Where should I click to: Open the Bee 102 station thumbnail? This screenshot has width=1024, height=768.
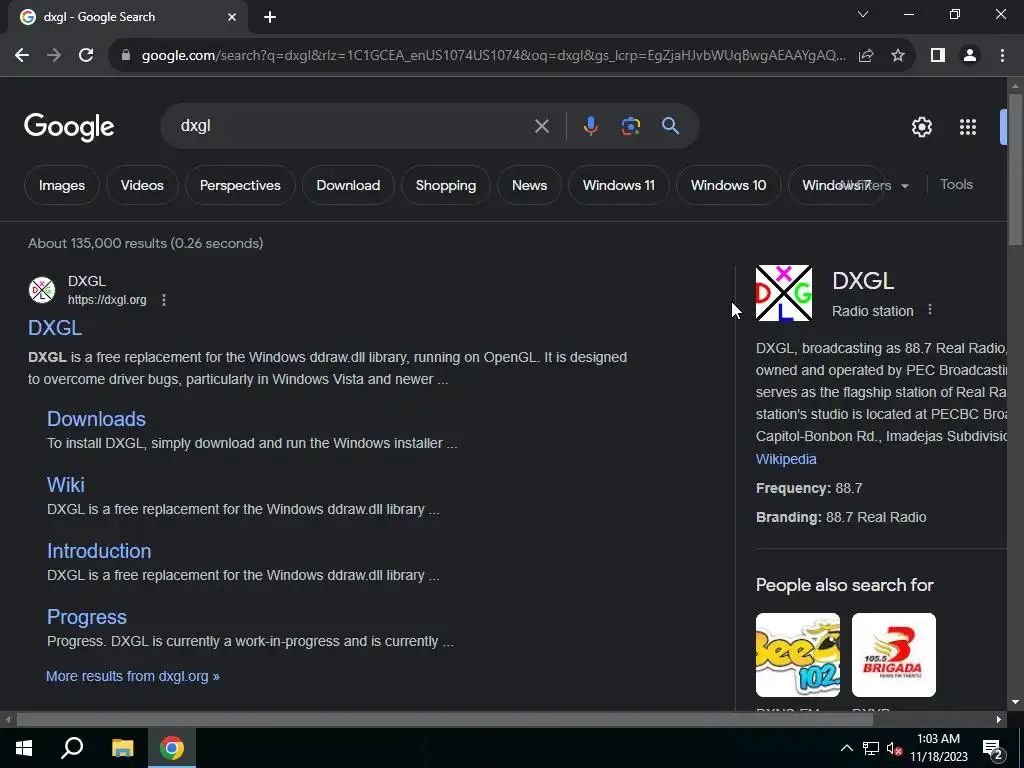(797, 655)
